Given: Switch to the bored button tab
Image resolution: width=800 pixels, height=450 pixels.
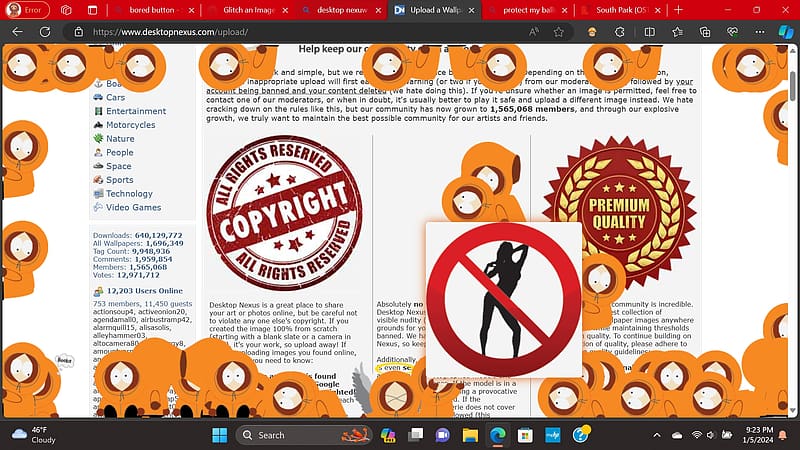Looking at the screenshot, I should coord(153,10).
